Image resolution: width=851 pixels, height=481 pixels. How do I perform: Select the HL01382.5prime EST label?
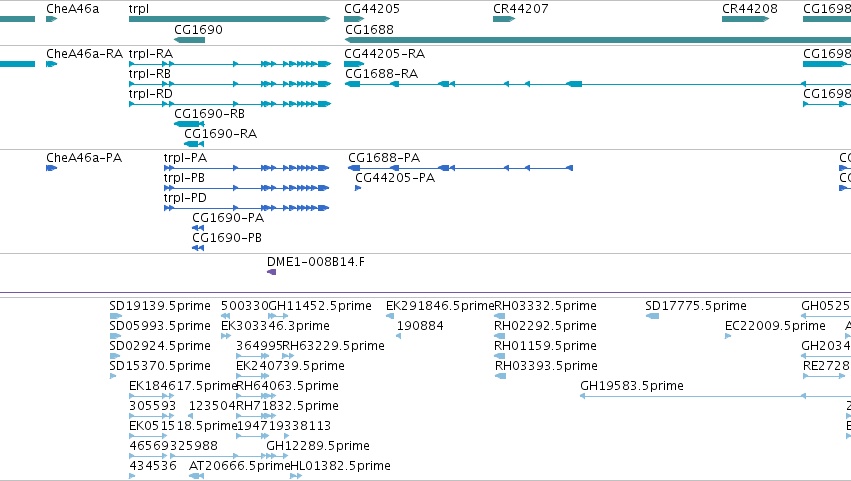pyautogui.click(x=341, y=466)
